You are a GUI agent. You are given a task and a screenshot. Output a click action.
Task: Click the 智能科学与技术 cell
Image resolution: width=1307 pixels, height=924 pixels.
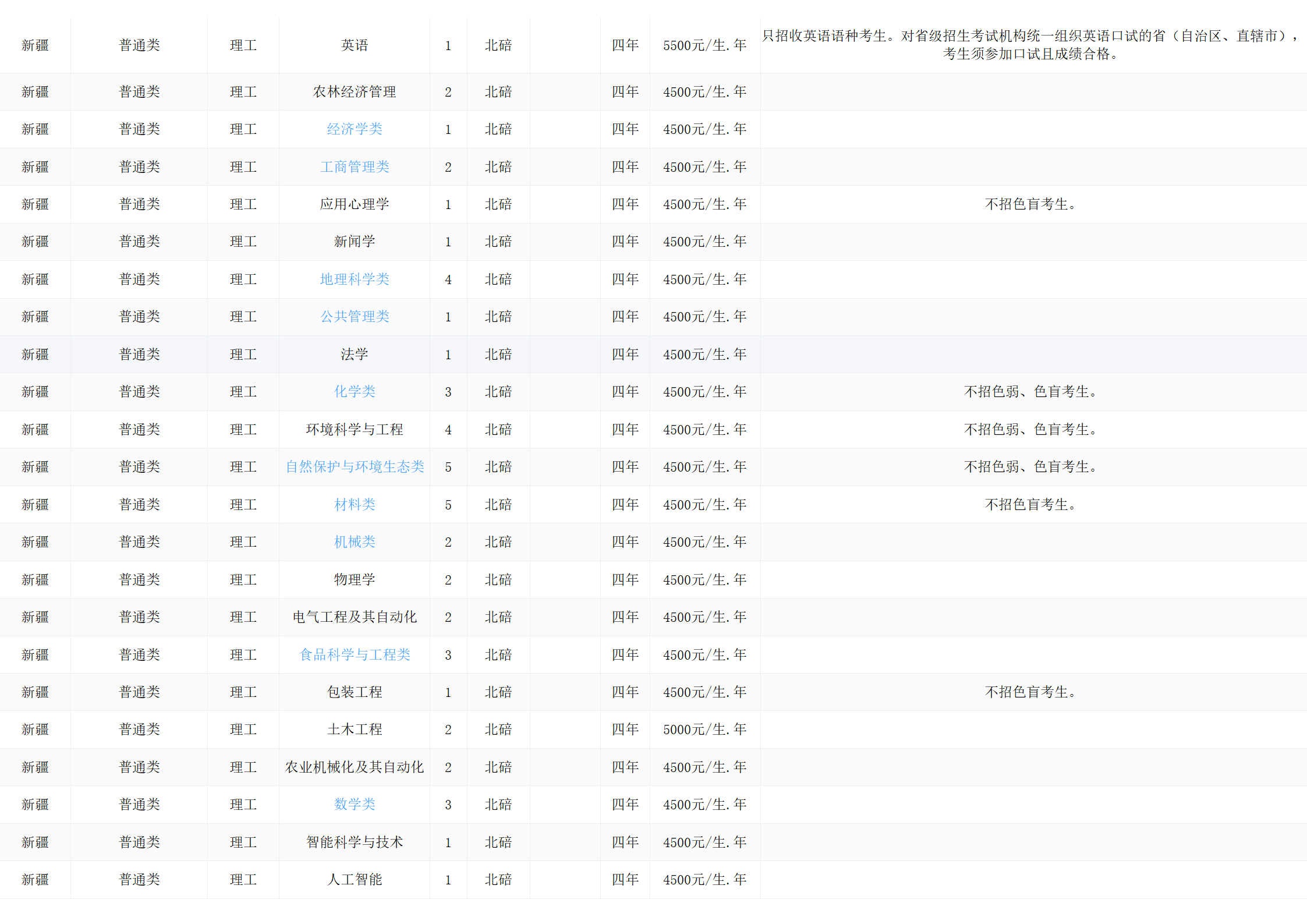click(x=354, y=842)
